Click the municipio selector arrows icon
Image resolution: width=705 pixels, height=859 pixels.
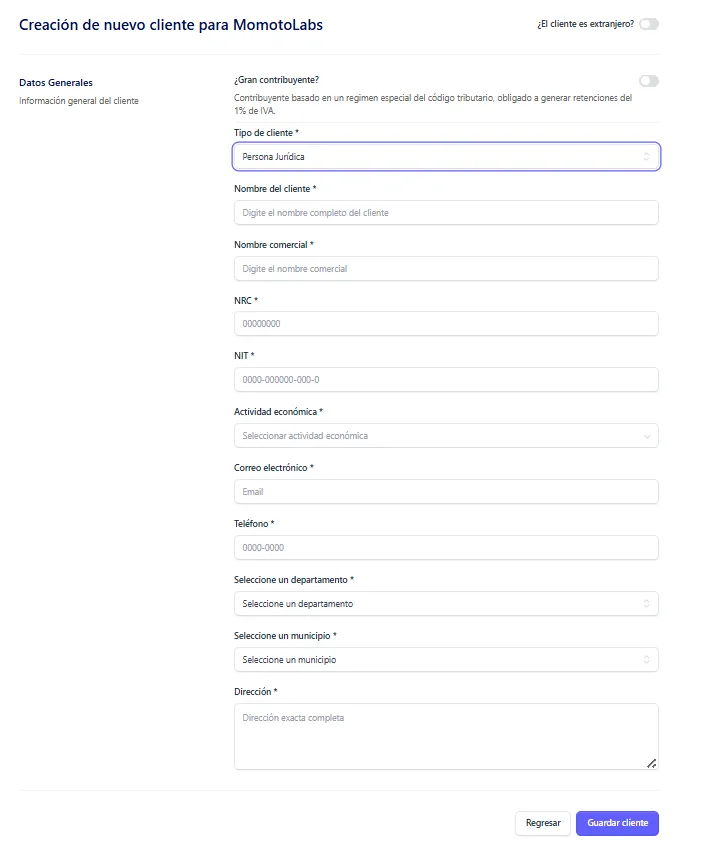click(647, 660)
